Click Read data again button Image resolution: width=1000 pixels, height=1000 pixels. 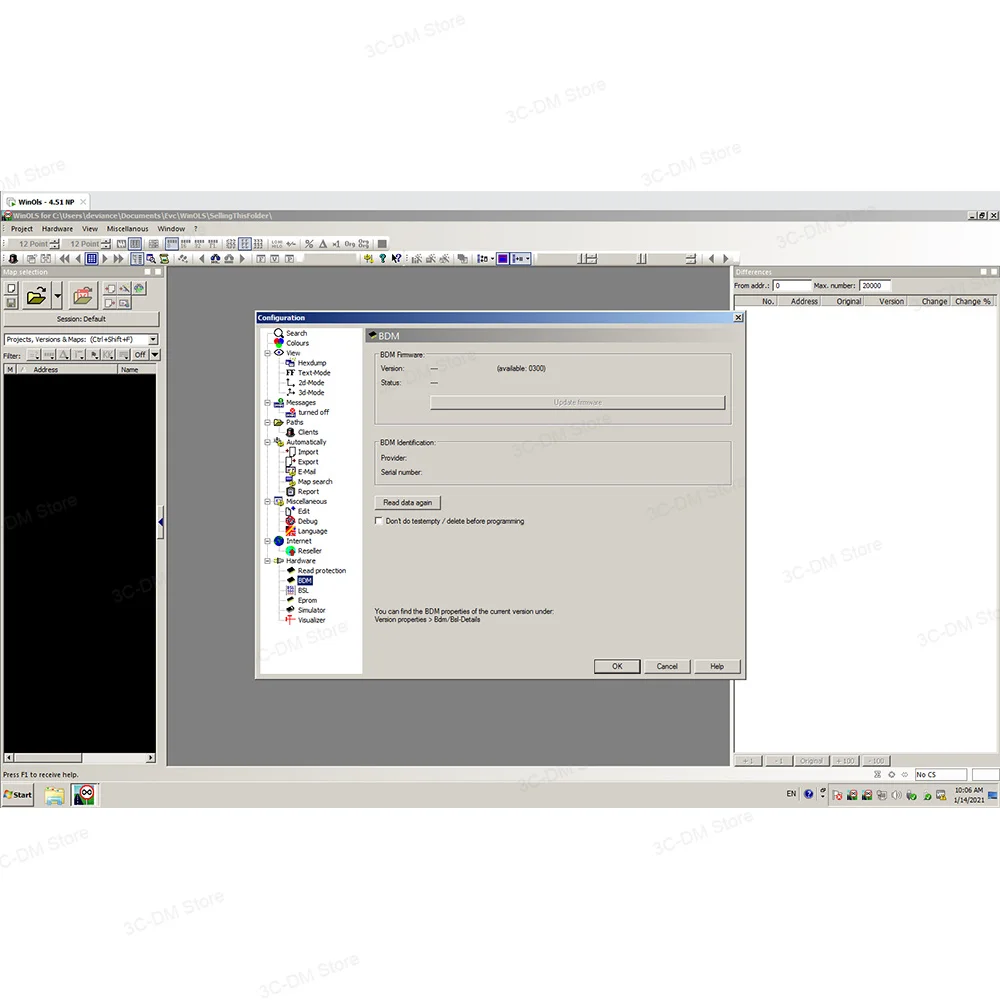(408, 503)
